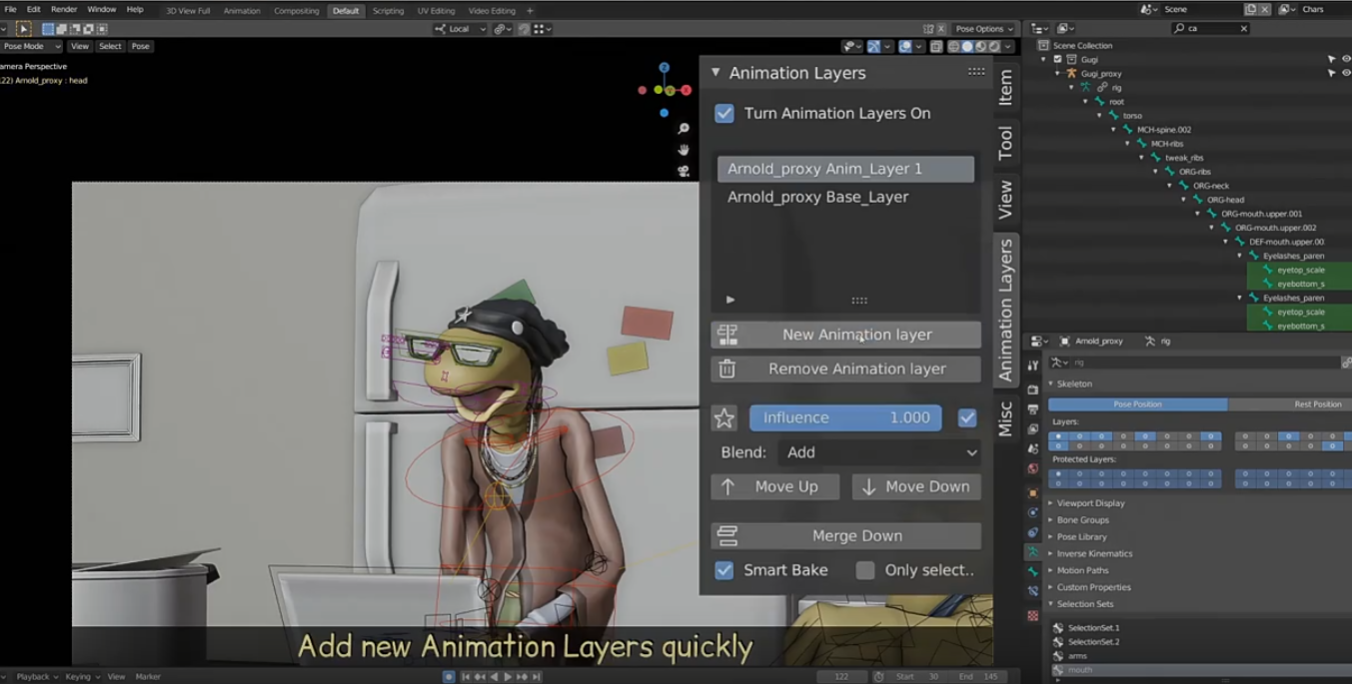Expand the Viewport Display panel

point(1090,503)
